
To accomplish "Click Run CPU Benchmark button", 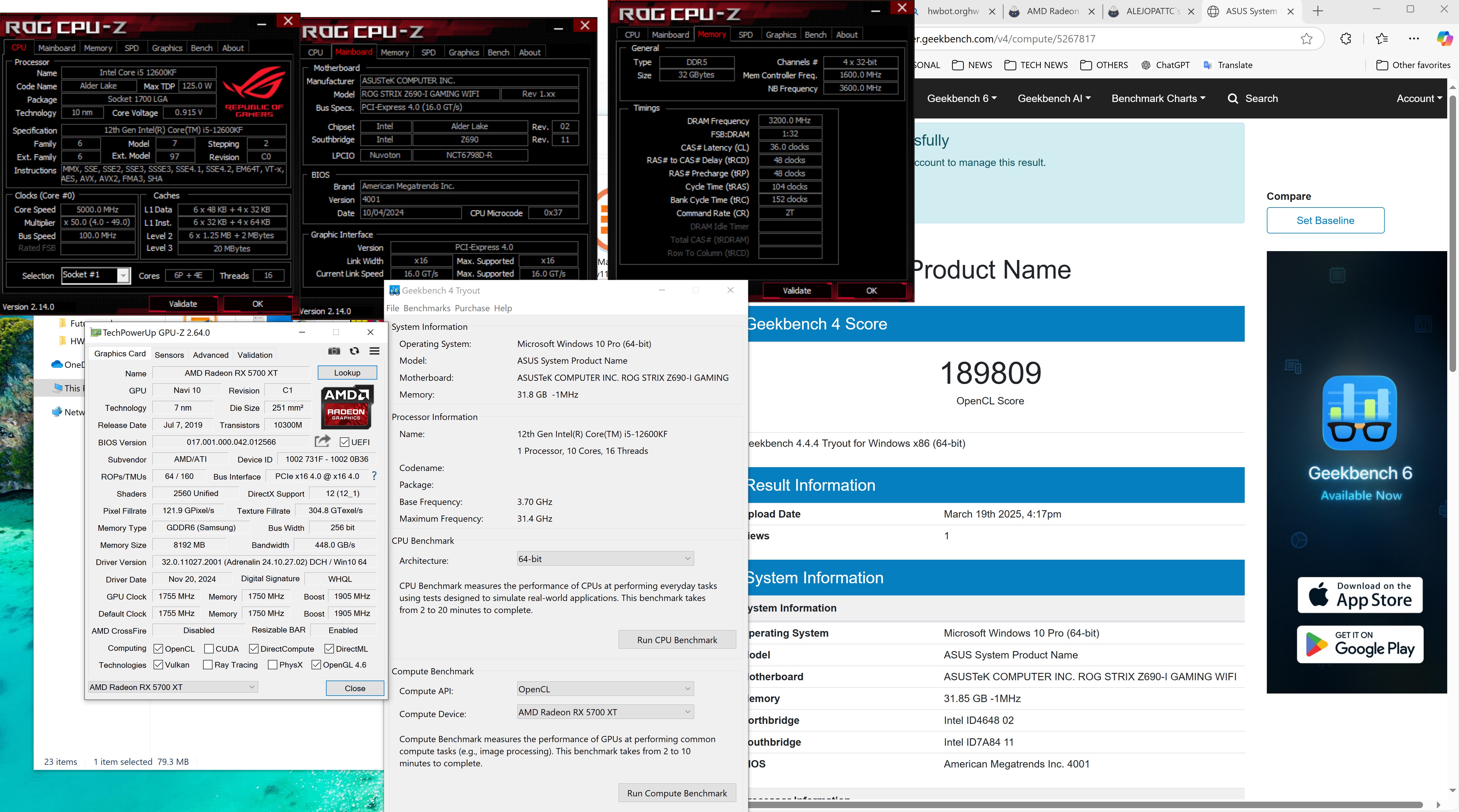I will [x=677, y=640].
